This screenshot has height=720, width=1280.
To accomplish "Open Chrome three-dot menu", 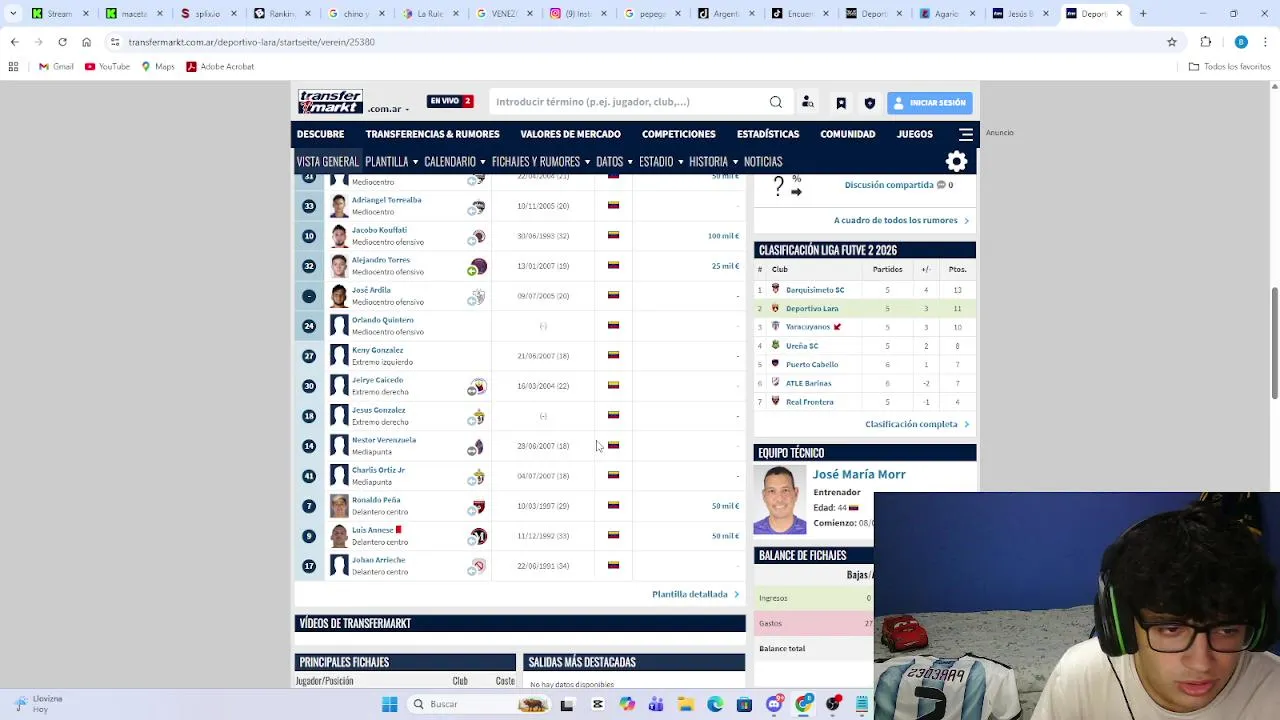I will (x=1266, y=42).
